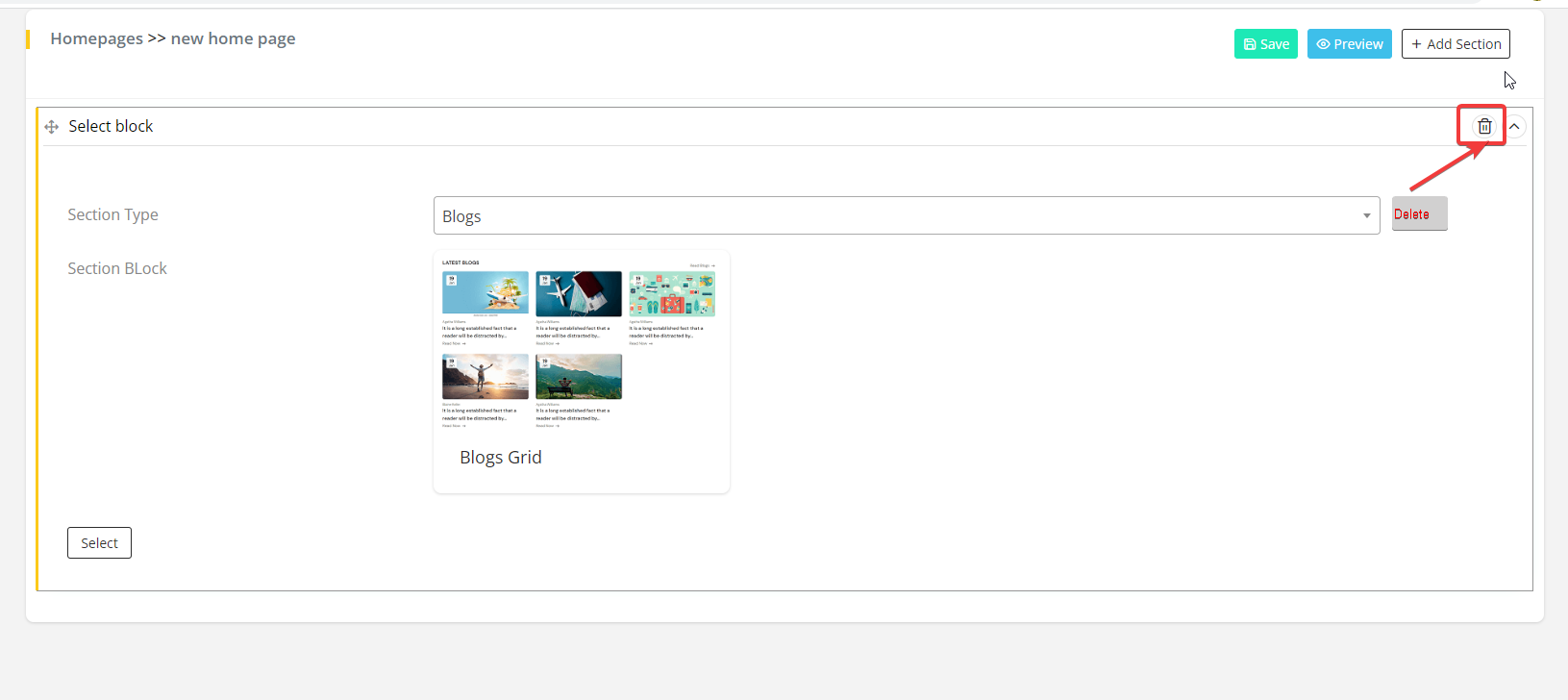Choose the Blogs Grid block label

pyautogui.click(x=501, y=458)
